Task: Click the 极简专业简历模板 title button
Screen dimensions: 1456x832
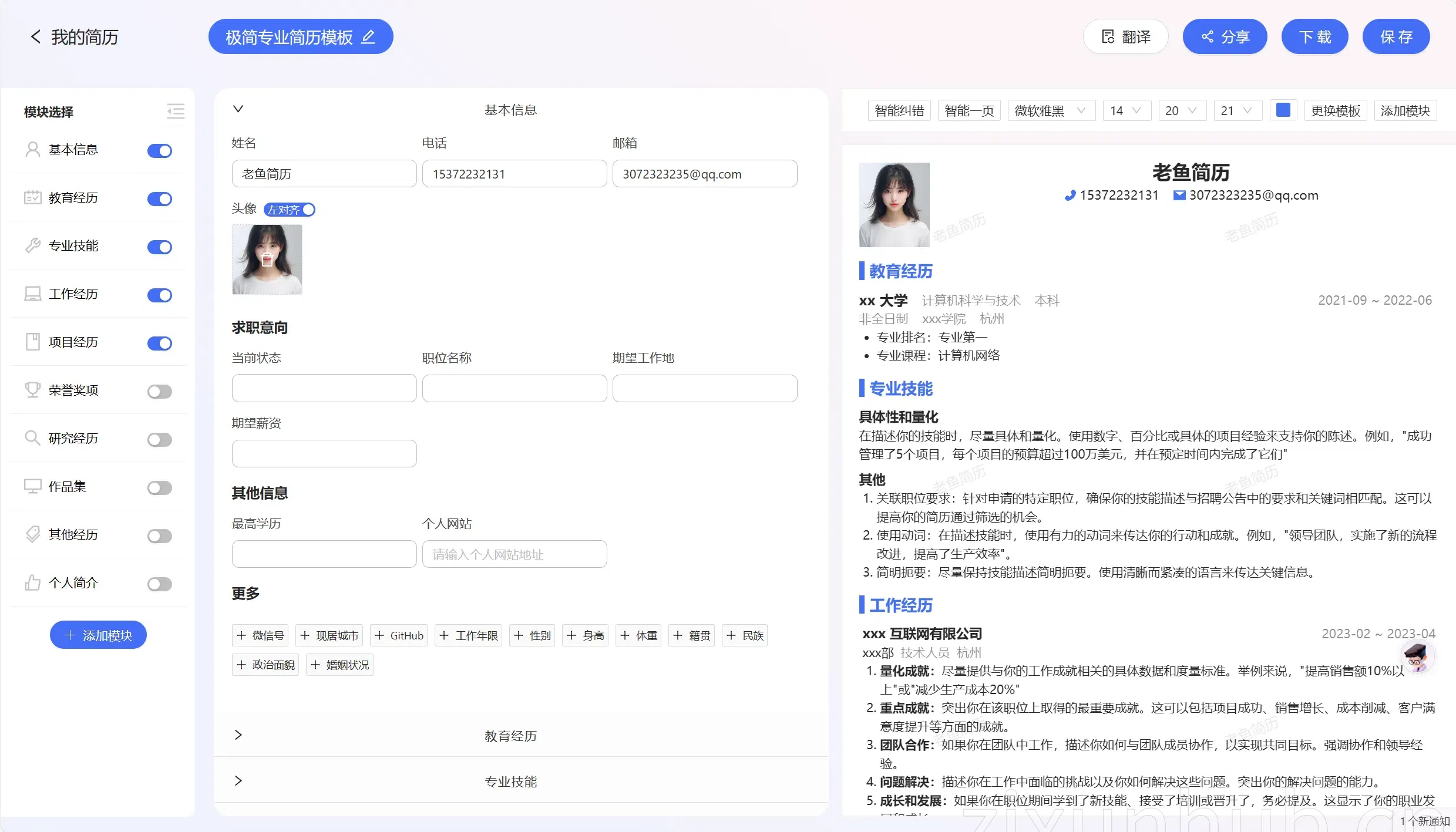Action: pyautogui.click(x=301, y=37)
